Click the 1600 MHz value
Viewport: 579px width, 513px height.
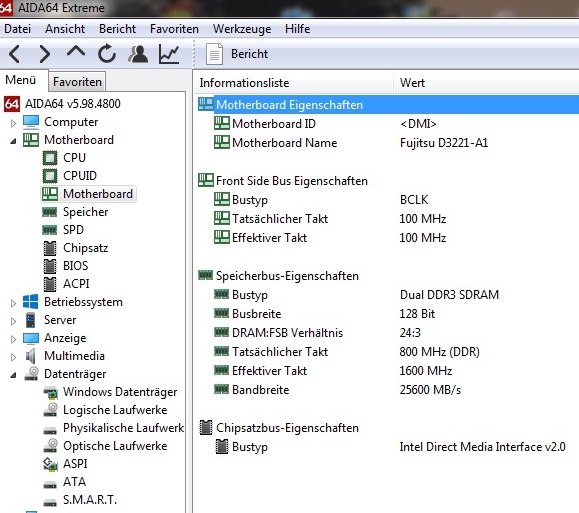click(x=425, y=371)
